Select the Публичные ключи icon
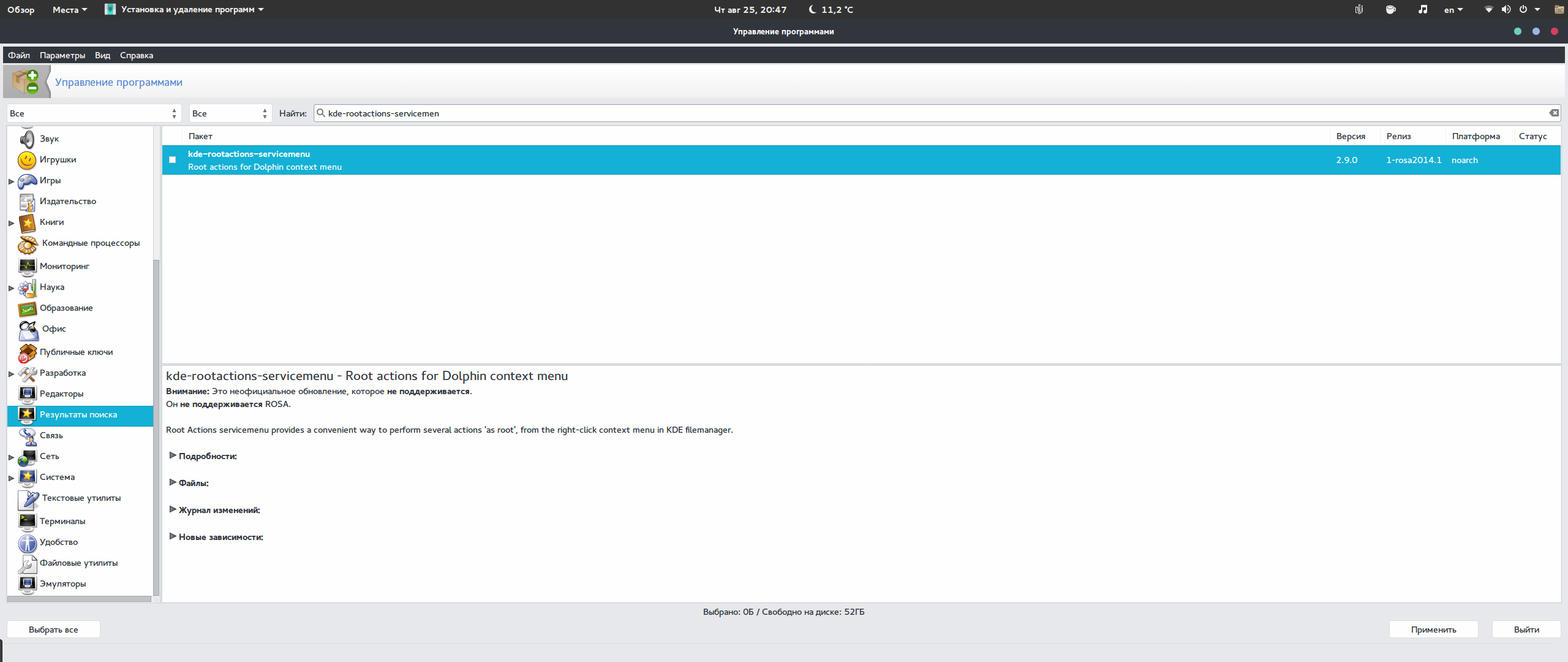This screenshot has width=1568, height=662. 27,352
